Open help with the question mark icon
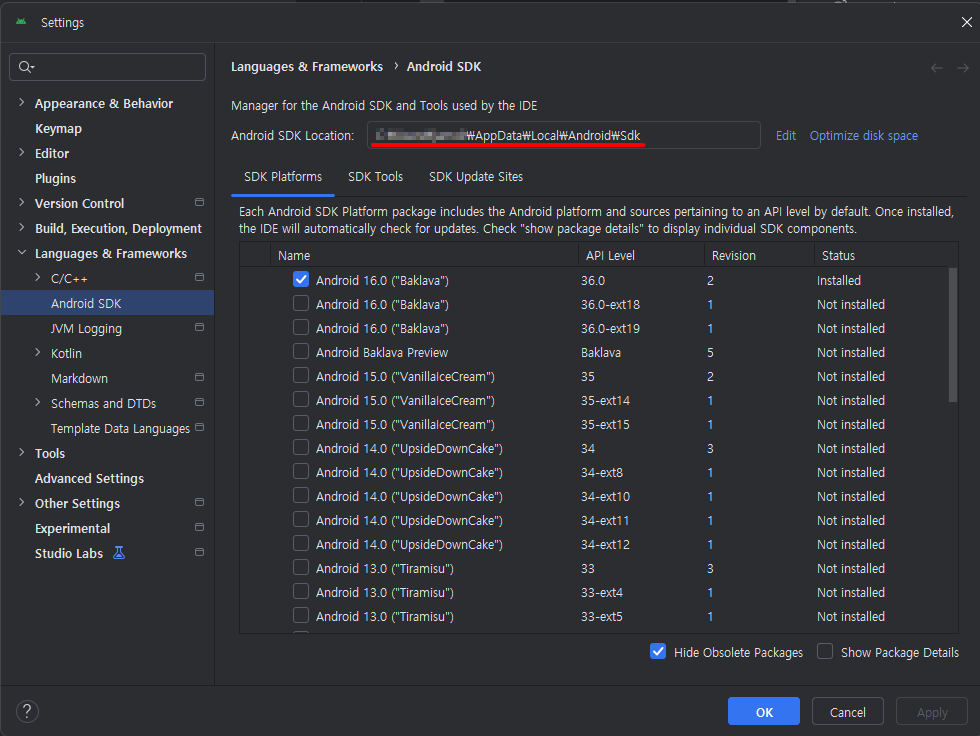Viewport: 980px width, 736px height. [x=27, y=711]
